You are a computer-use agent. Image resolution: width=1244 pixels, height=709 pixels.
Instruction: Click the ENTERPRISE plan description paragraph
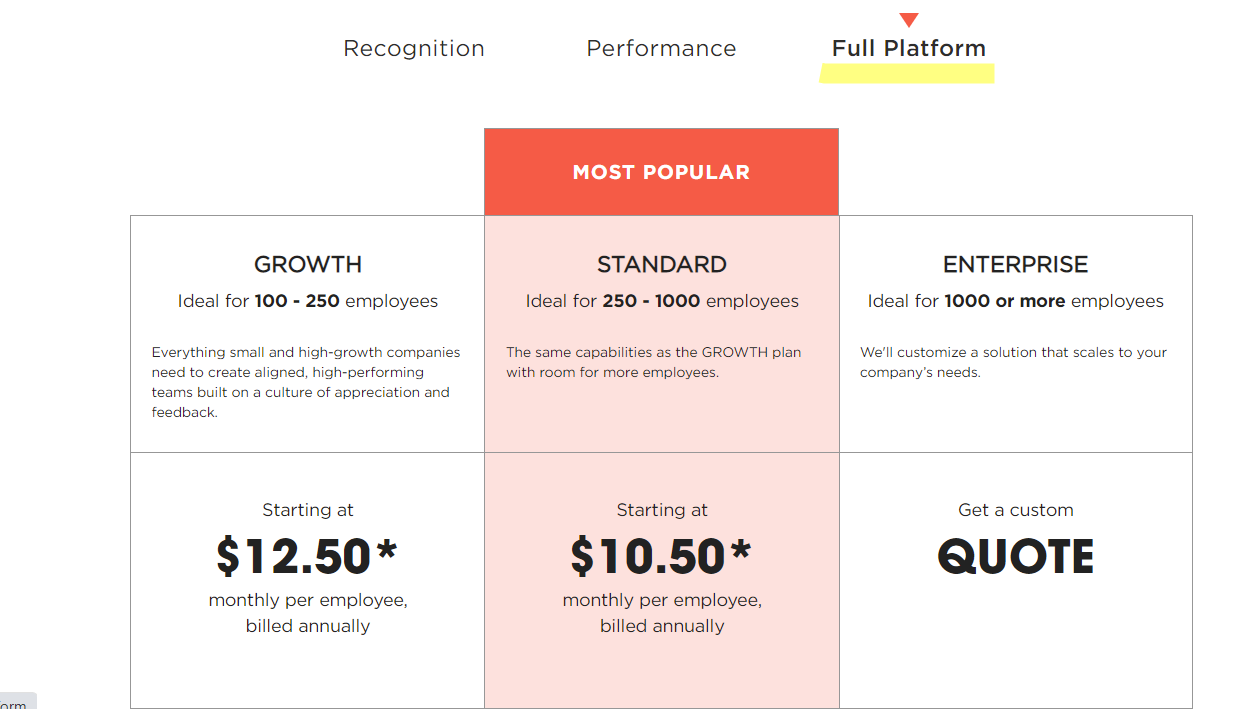click(1013, 362)
